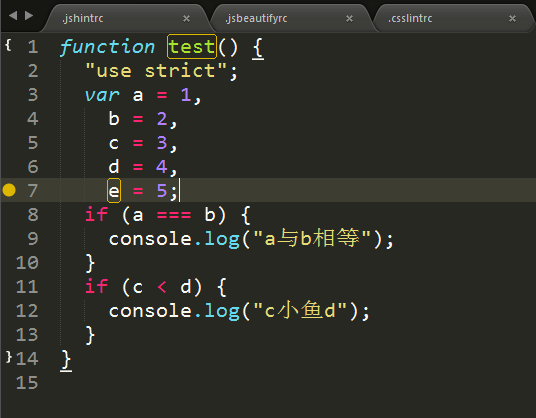
Task: Click variable 'b' on line 4
Action: (x=114, y=119)
